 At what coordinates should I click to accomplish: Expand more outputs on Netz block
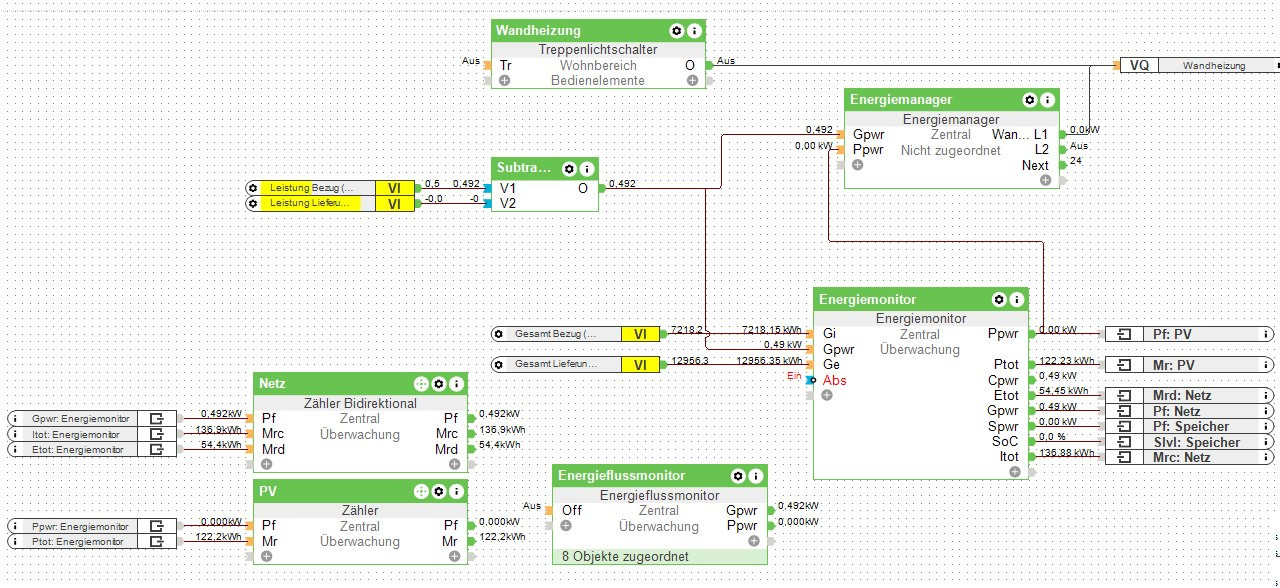pos(454,464)
